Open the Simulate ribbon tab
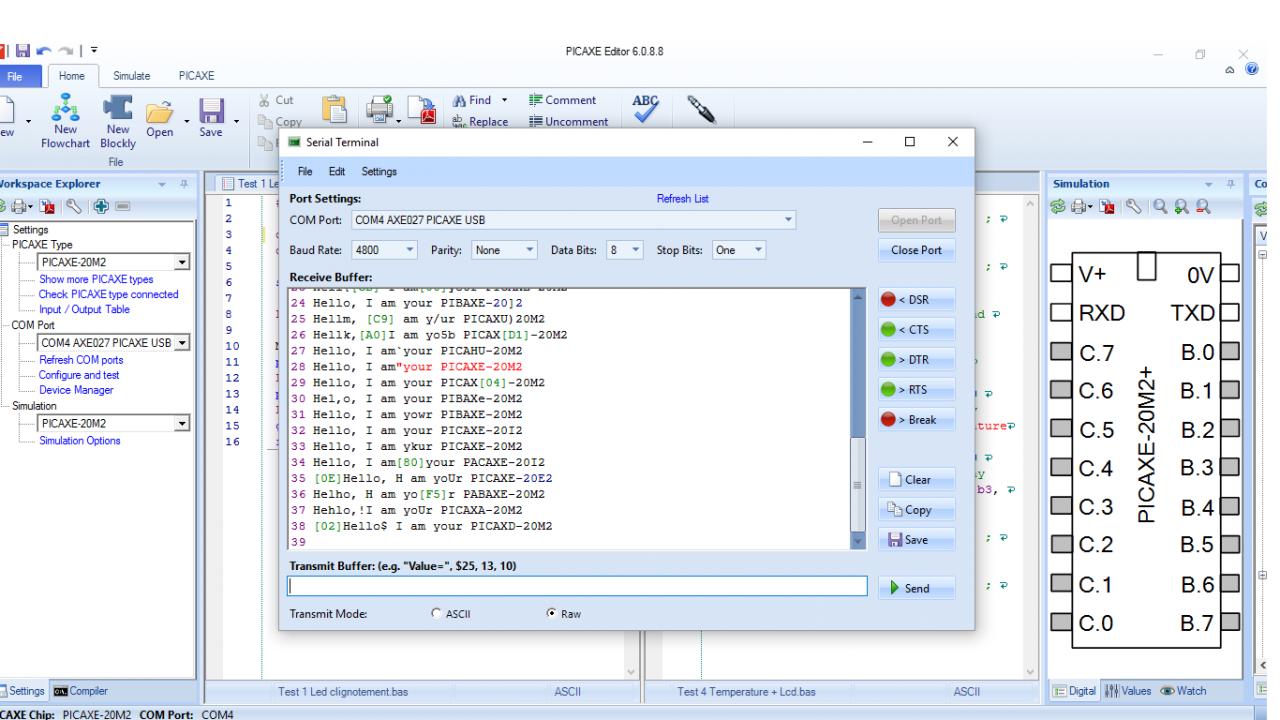 pos(130,75)
